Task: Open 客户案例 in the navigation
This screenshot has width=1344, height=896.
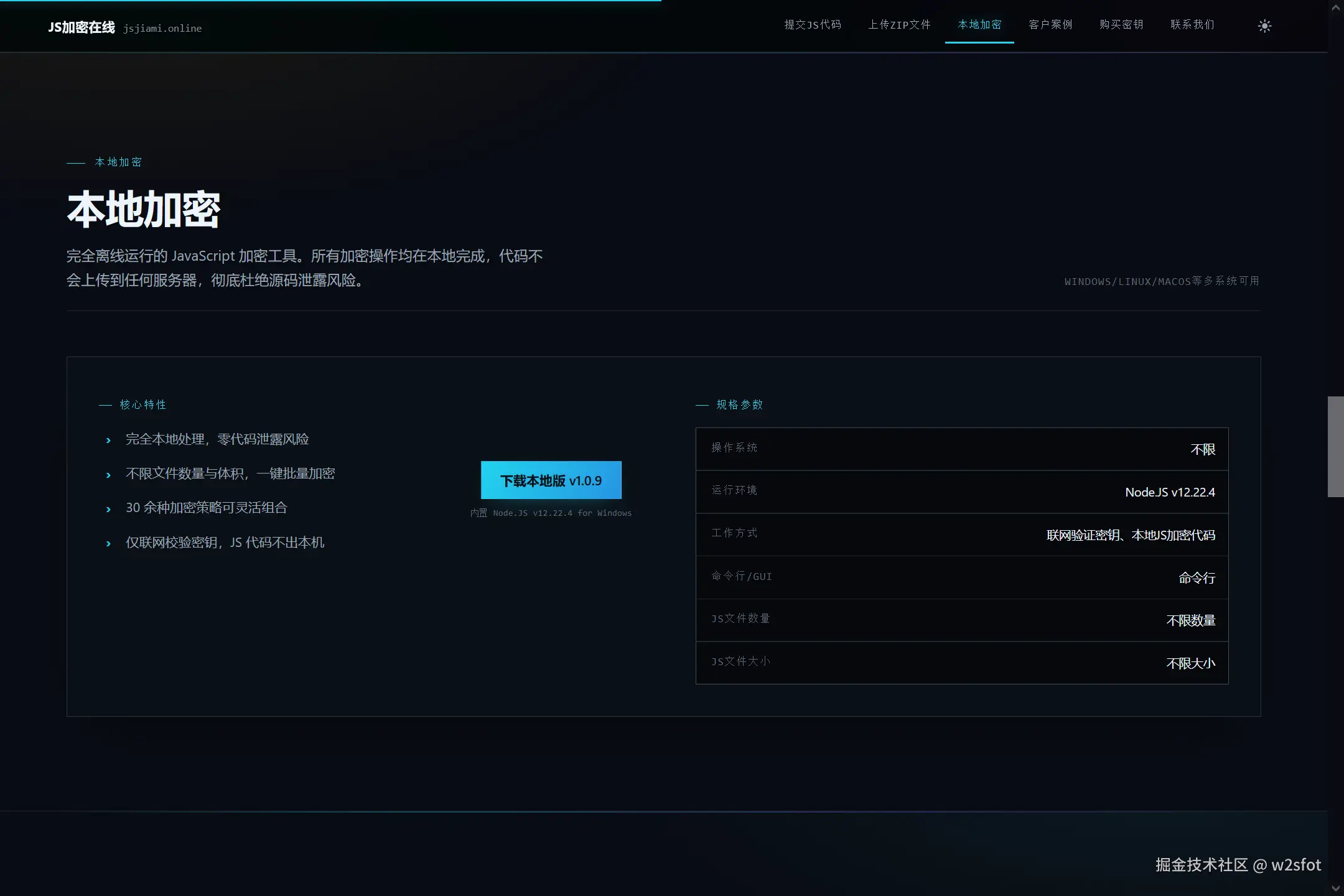Action: click(x=1050, y=25)
